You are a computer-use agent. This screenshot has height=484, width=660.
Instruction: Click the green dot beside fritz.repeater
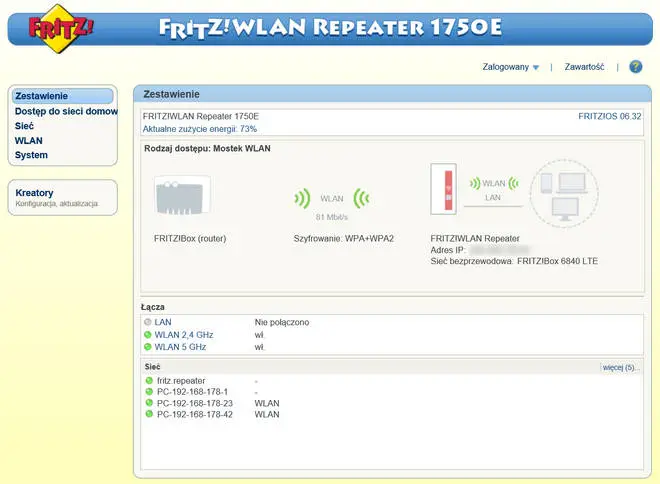149,380
